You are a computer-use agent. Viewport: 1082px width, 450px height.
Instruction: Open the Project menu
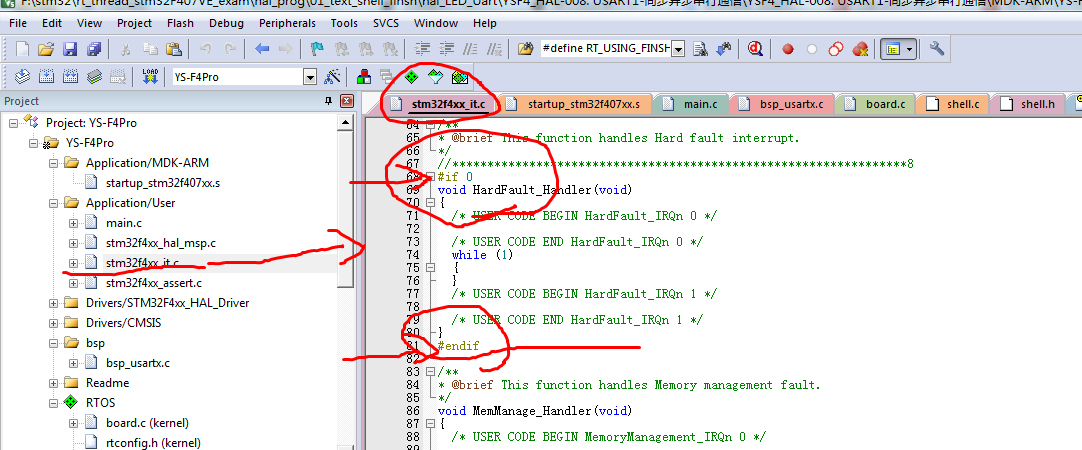135,23
